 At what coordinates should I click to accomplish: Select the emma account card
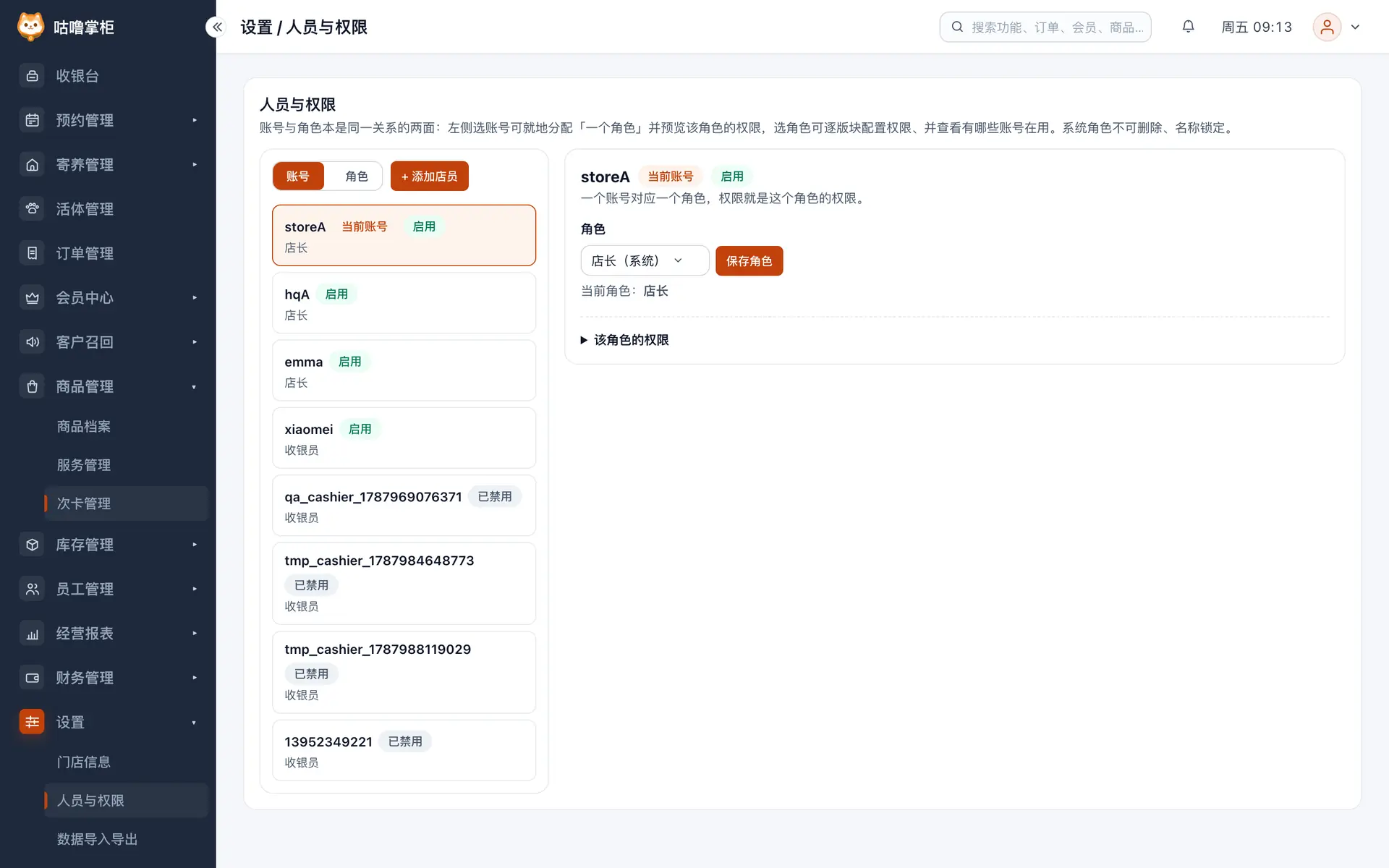coord(404,370)
